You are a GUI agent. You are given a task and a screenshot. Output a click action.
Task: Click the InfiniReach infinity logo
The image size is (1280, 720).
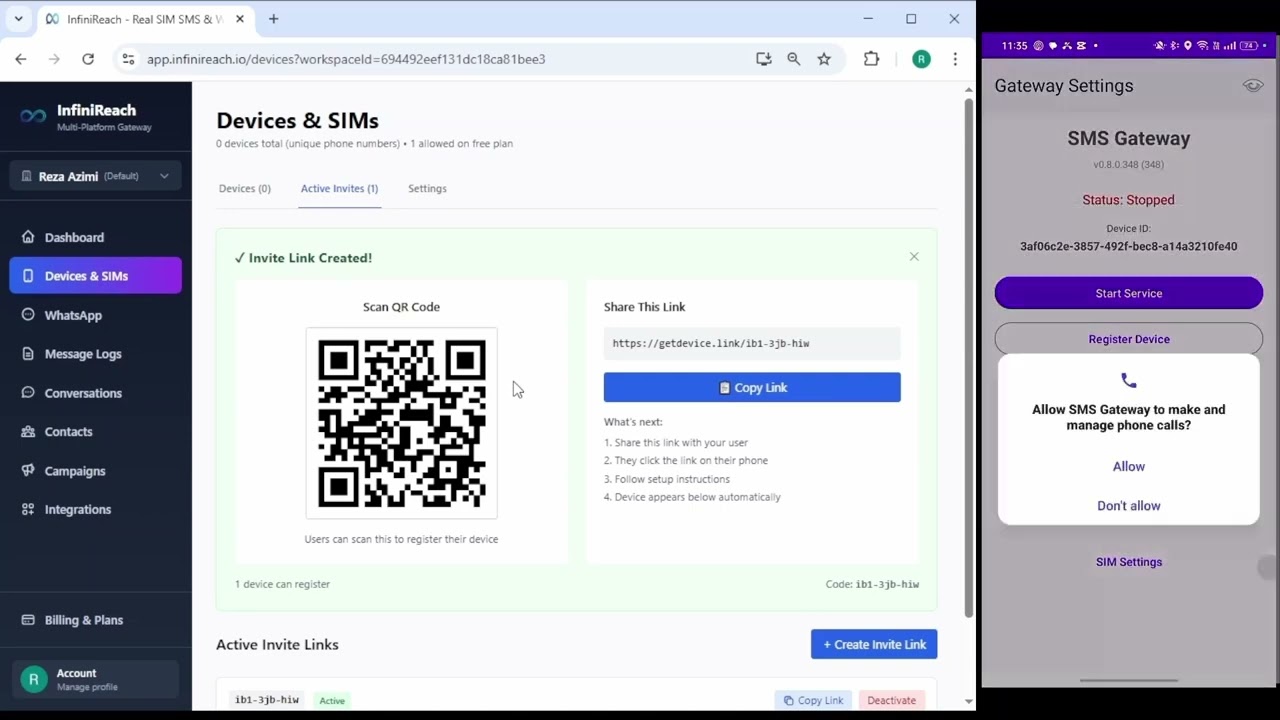(x=33, y=116)
